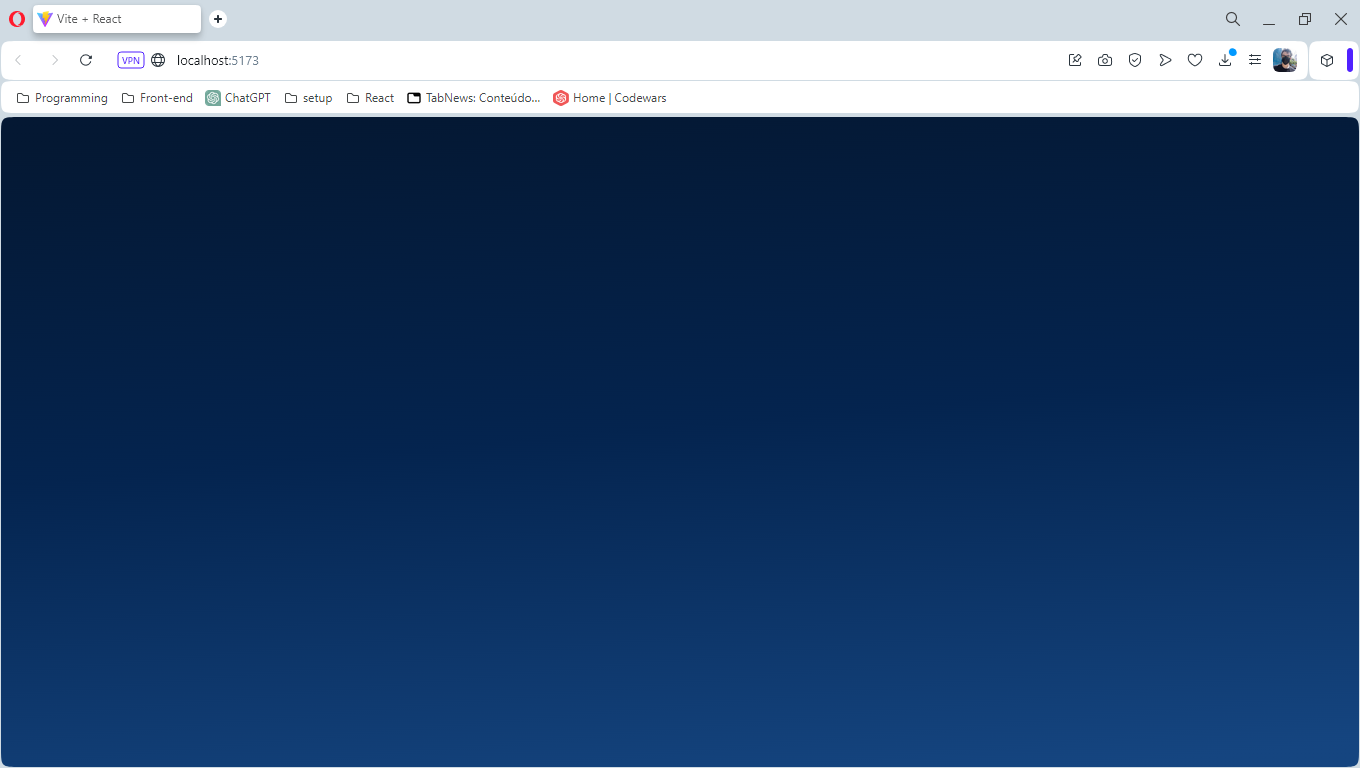Add page to bookmarks heart icon
Viewport: 1360px width, 768px height.
tap(1195, 60)
